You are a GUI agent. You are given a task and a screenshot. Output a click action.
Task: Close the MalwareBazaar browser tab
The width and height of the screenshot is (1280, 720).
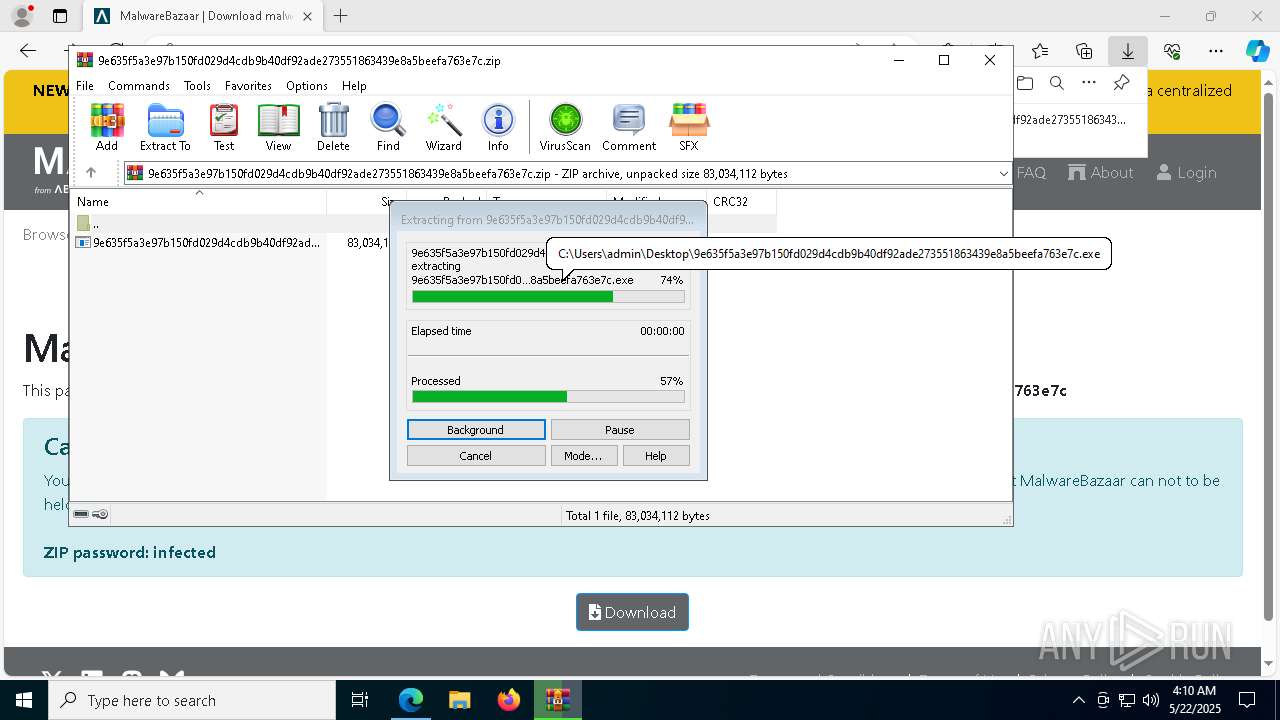coord(308,16)
